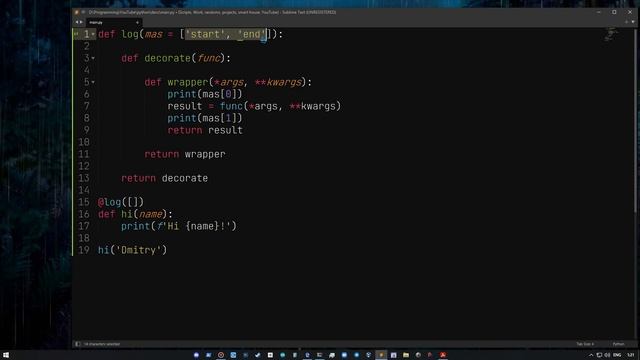
Task: Open File Explorer folder icon in taskbar
Action: [x=406, y=355]
